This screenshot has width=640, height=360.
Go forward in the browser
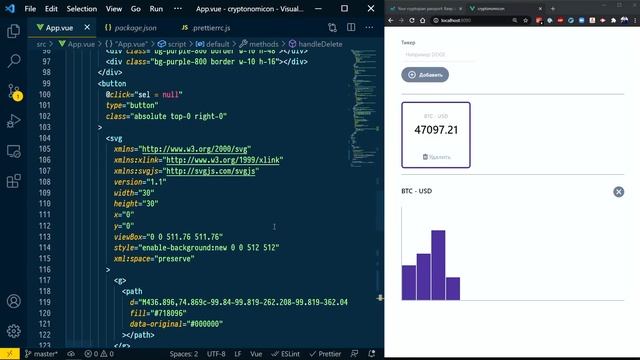point(401,20)
